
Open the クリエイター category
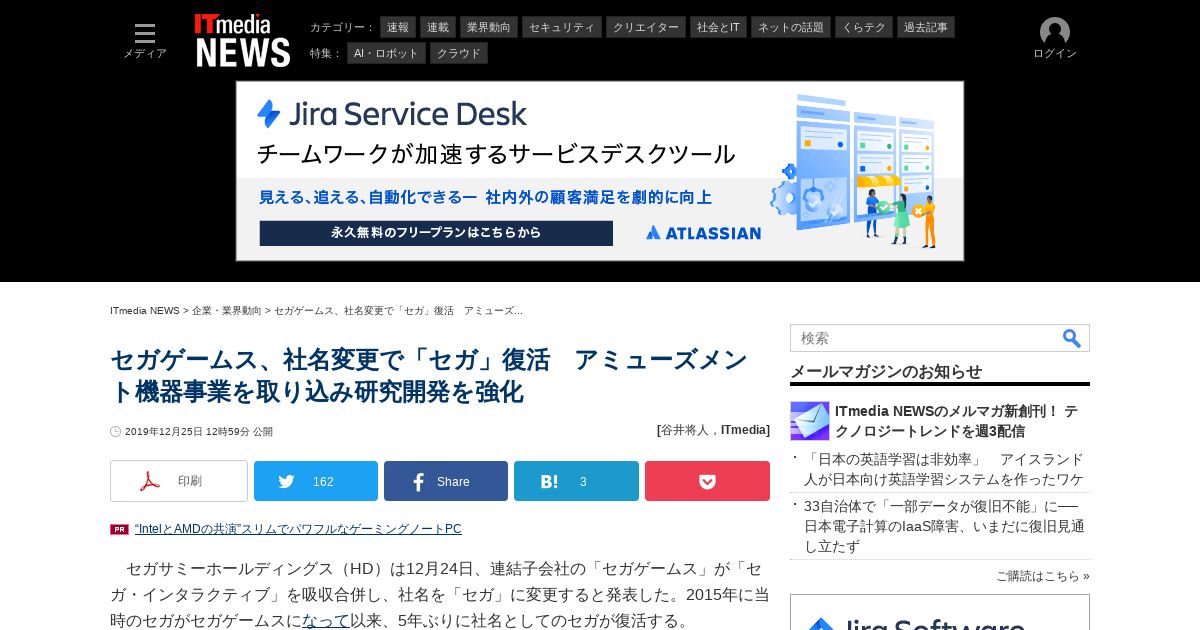(x=646, y=27)
